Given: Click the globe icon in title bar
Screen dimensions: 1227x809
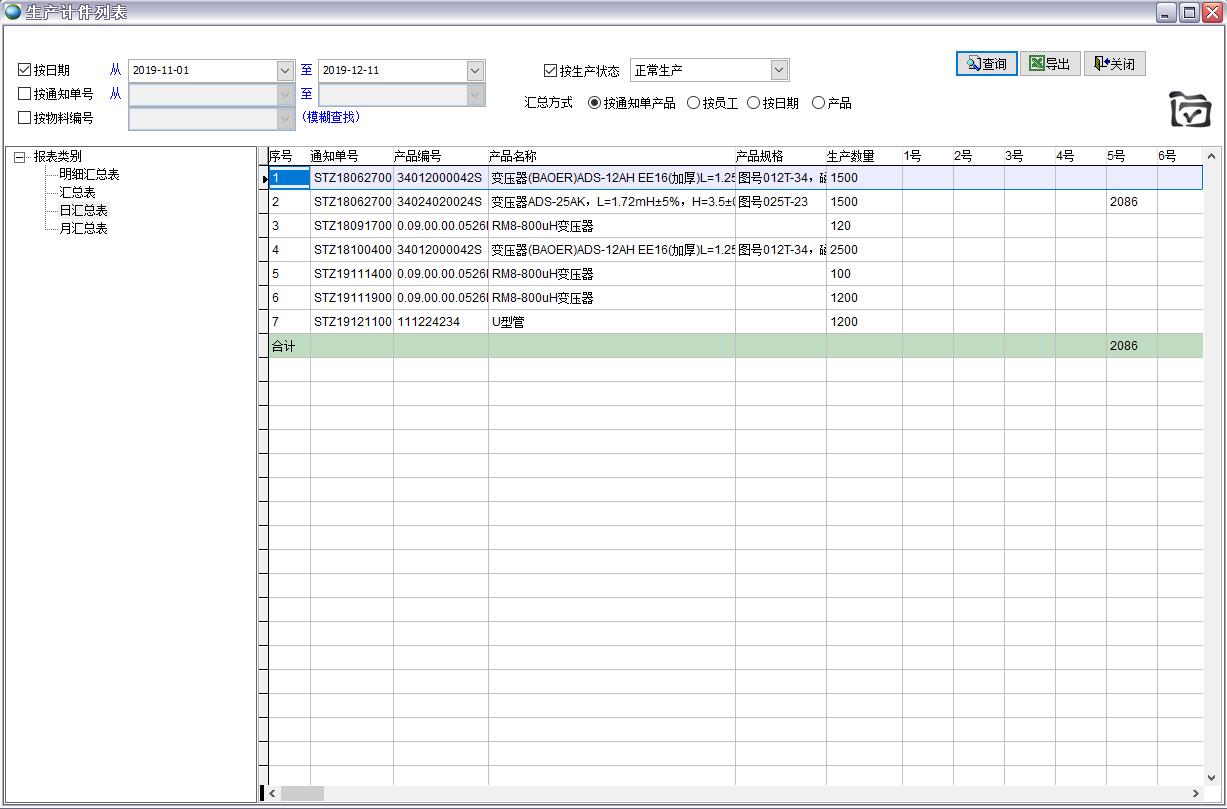Looking at the screenshot, I should click(x=13, y=13).
